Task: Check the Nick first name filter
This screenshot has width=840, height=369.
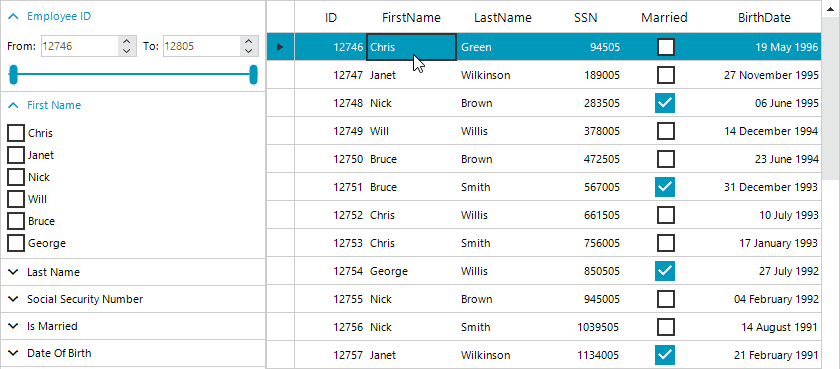Action: pos(16,177)
